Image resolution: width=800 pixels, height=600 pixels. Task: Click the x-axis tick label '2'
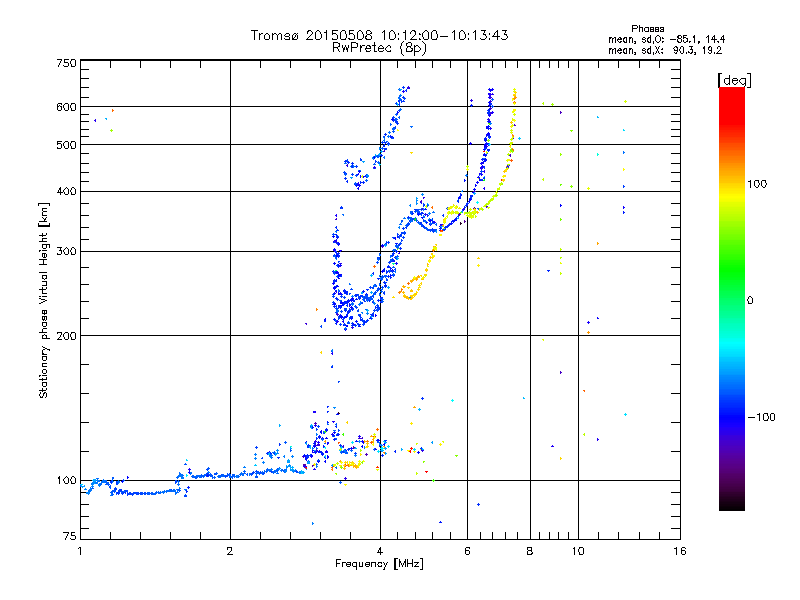click(x=230, y=551)
